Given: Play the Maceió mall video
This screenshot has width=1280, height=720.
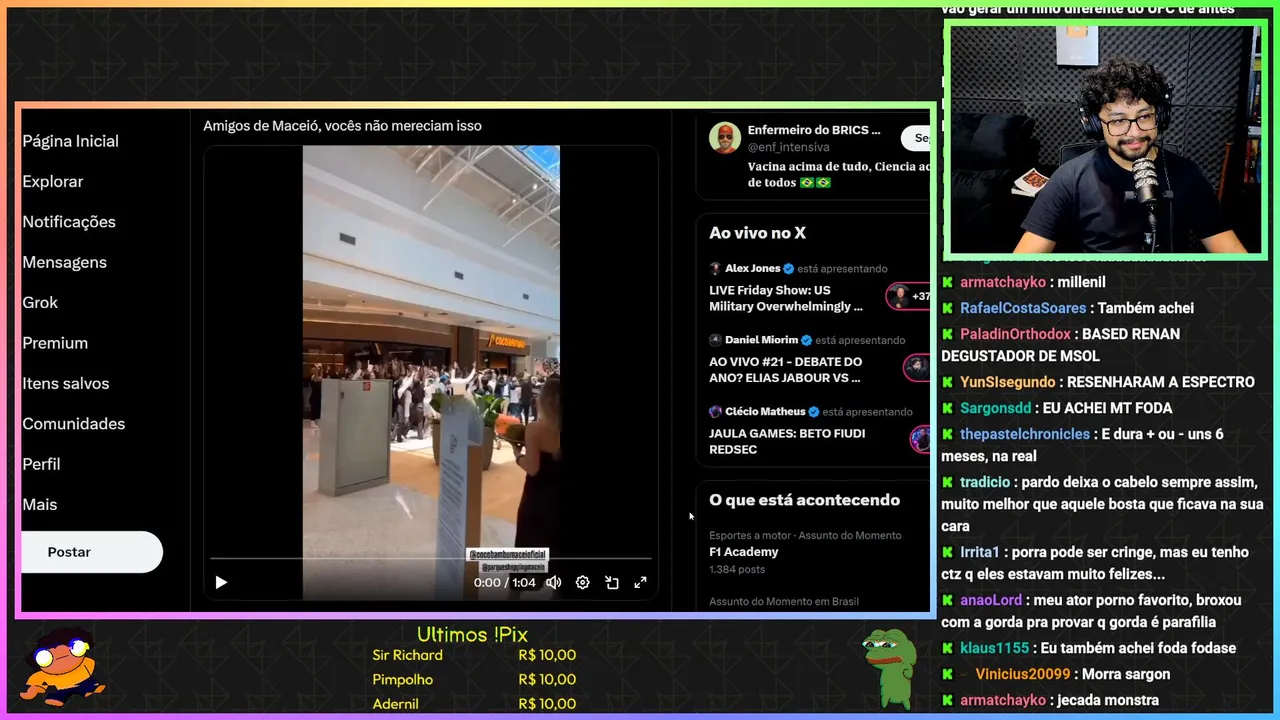Looking at the screenshot, I should [221, 582].
